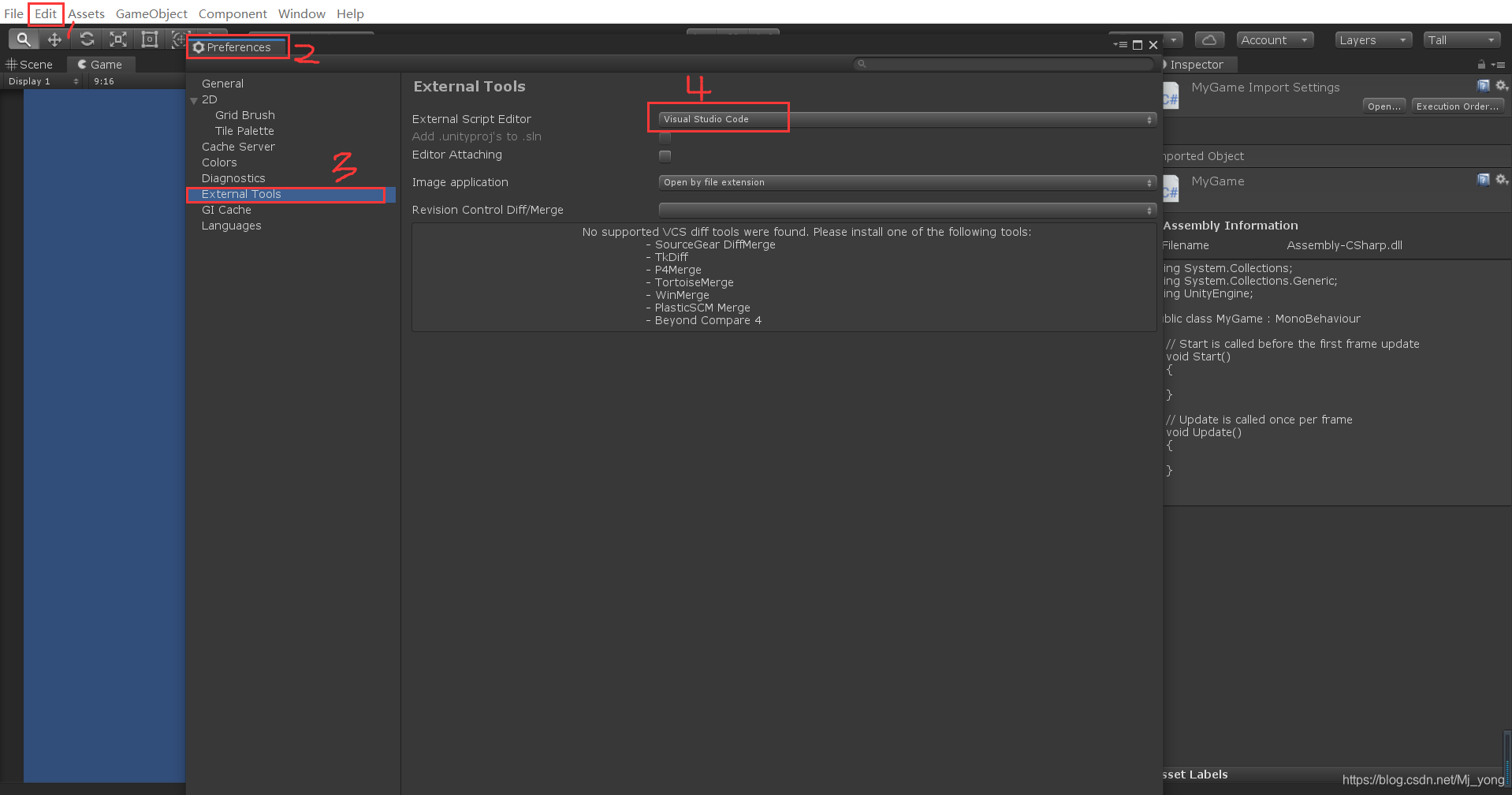Open the Image application dropdown
This screenshot has height=795, width=1512.
(x=907, y=182)
